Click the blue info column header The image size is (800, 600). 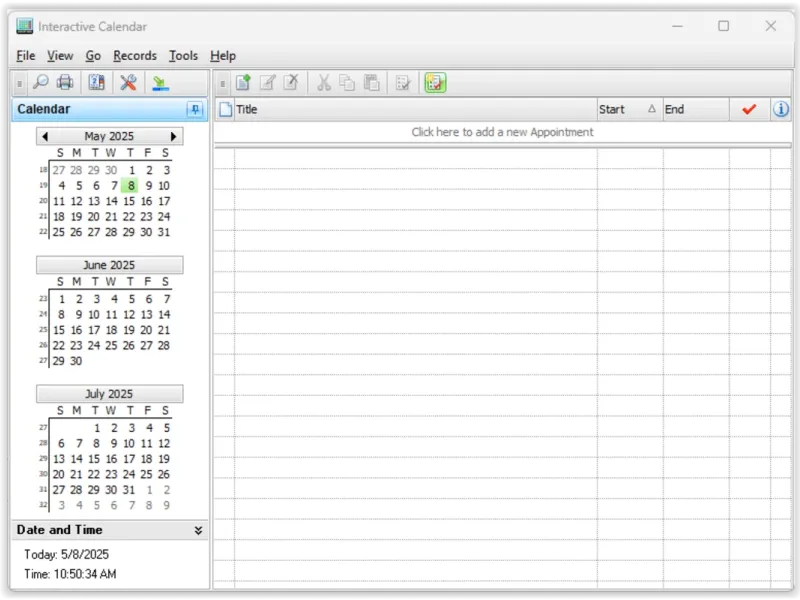(781, 109)
